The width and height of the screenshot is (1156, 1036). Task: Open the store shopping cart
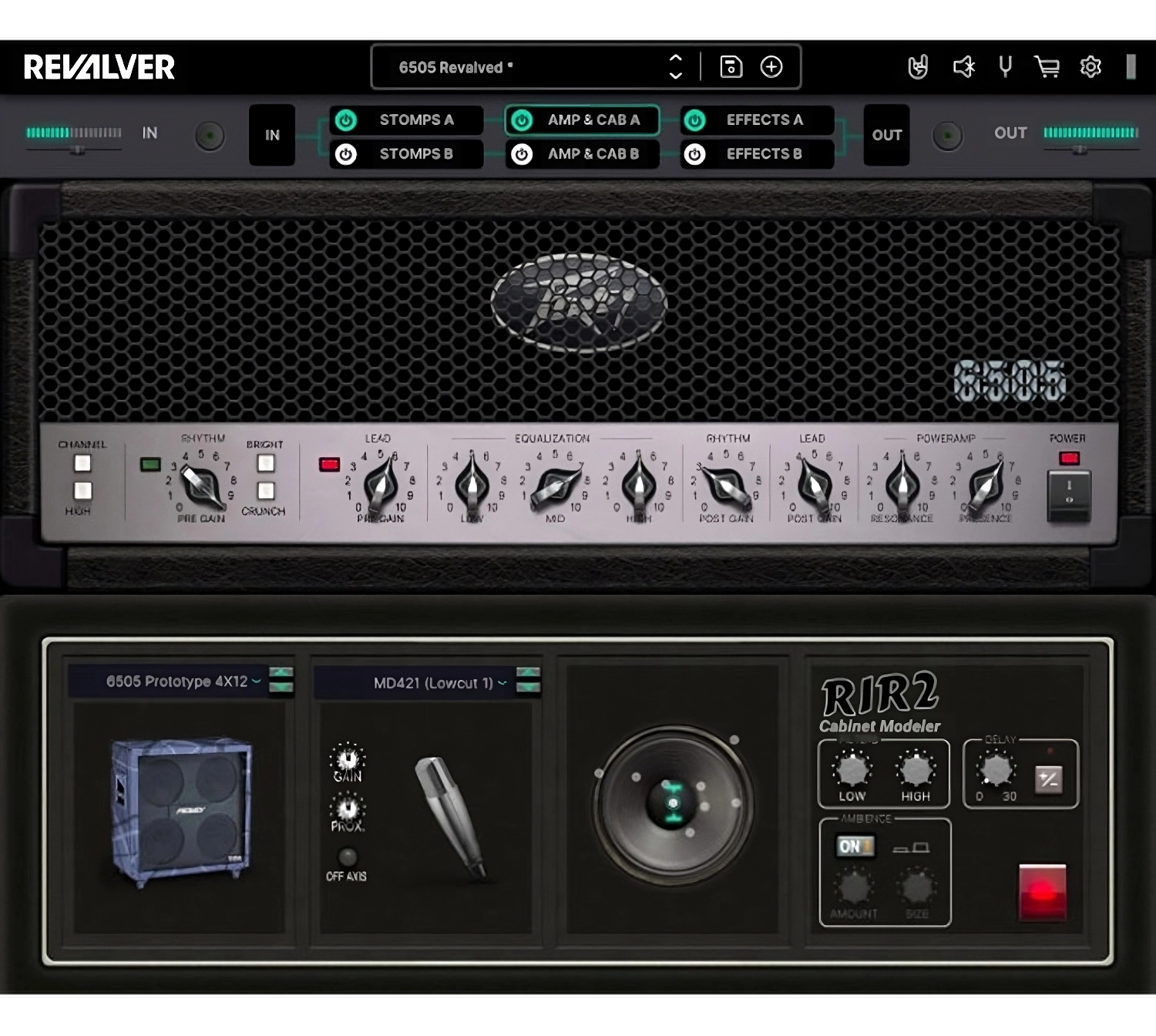coord(1047,67)
